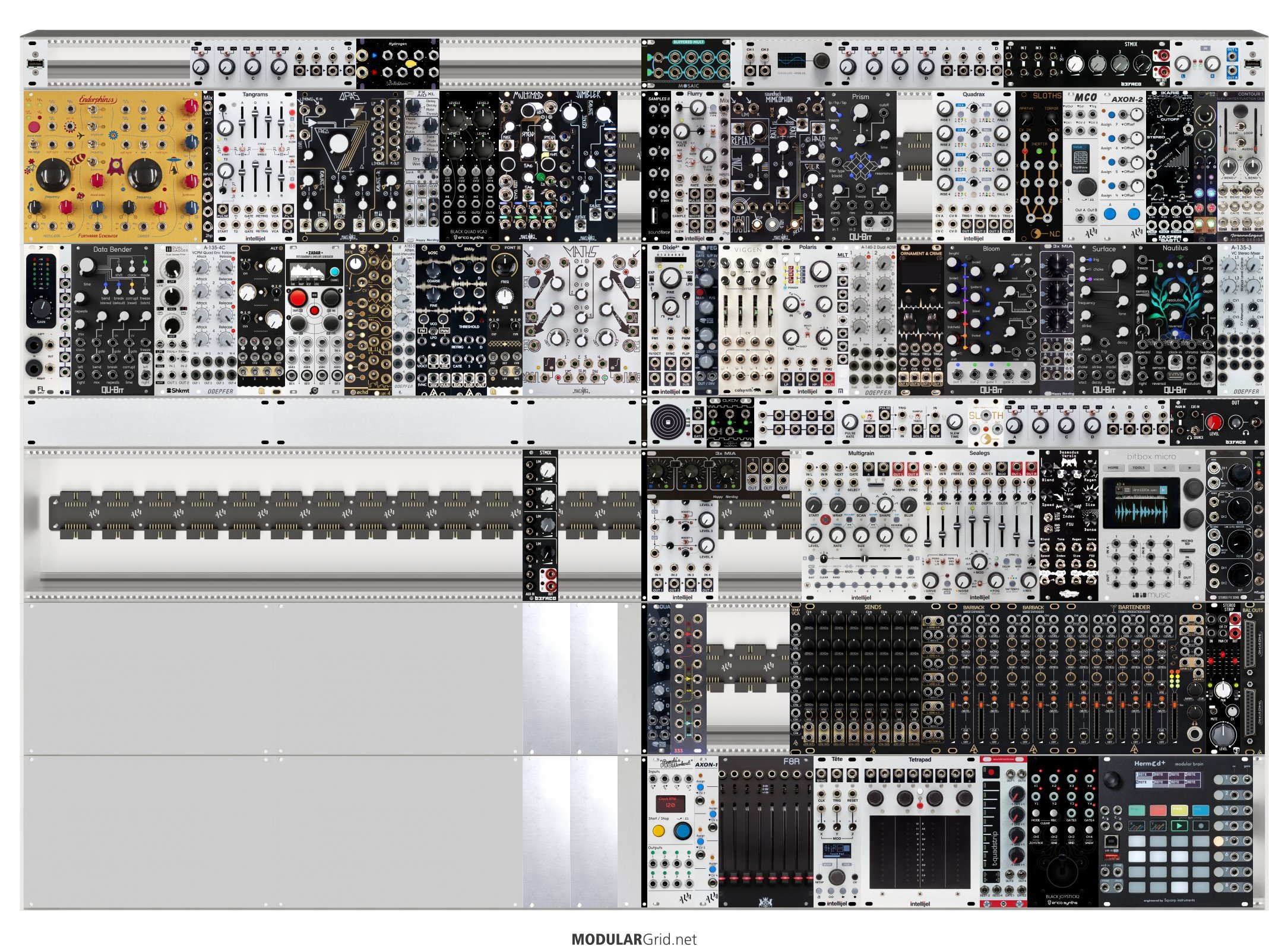The image size is (1269, 952).
Task: Toggle the LINK switch on Dual Dagger
Action: [160, 281]
